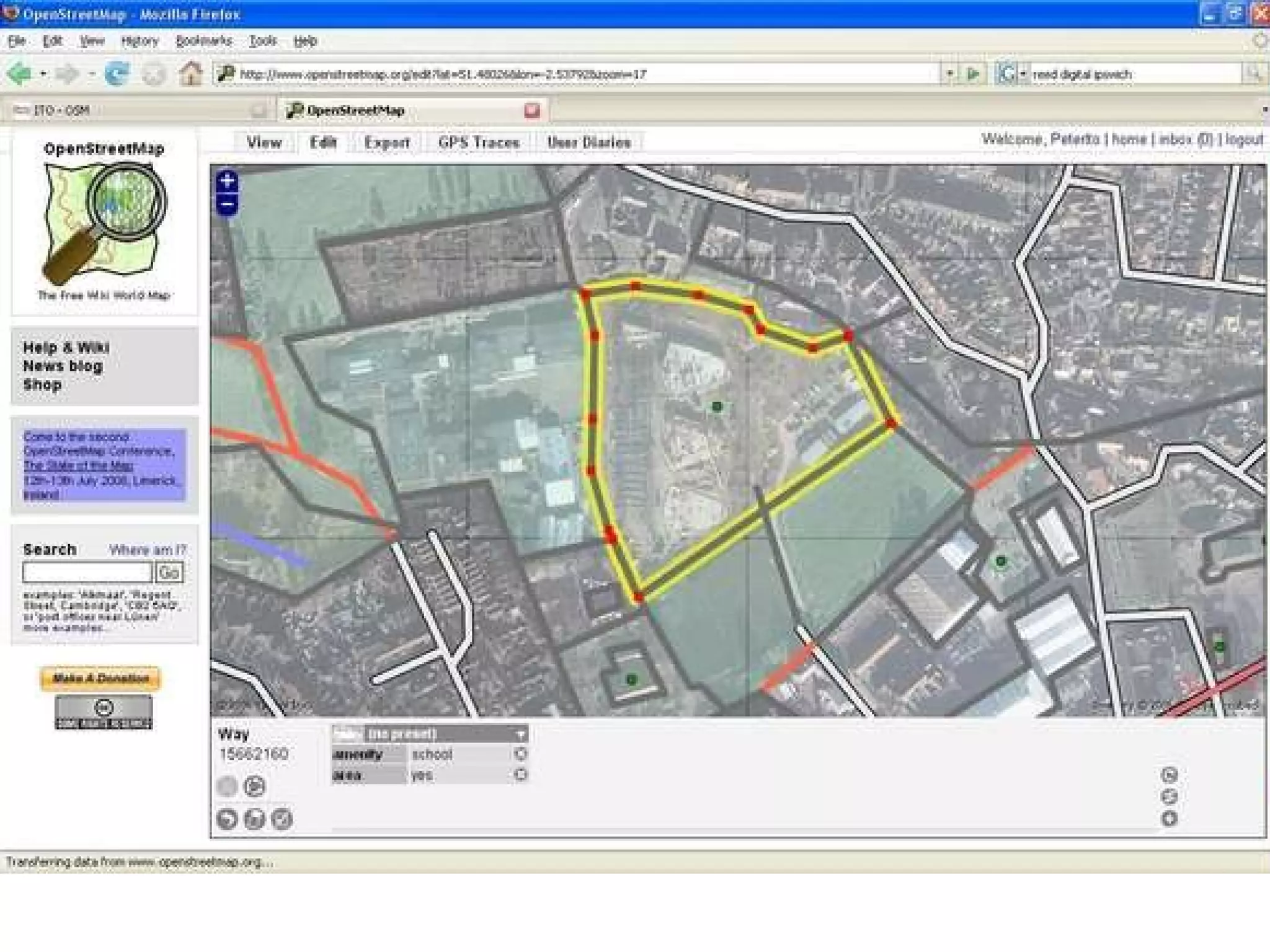1270x952 pixels.
Task: Click the repeat tags arrow icon under the Way ID
Action: pos(254,787)
